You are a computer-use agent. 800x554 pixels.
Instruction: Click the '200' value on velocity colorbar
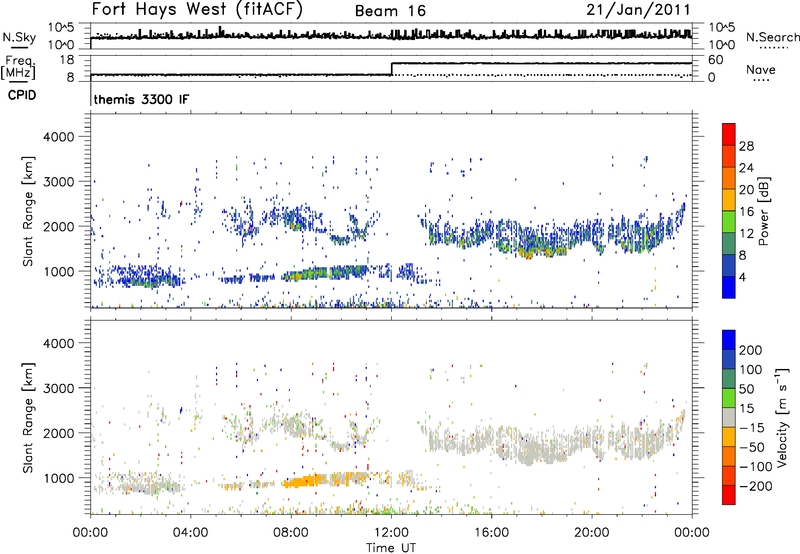click(751, 350)
